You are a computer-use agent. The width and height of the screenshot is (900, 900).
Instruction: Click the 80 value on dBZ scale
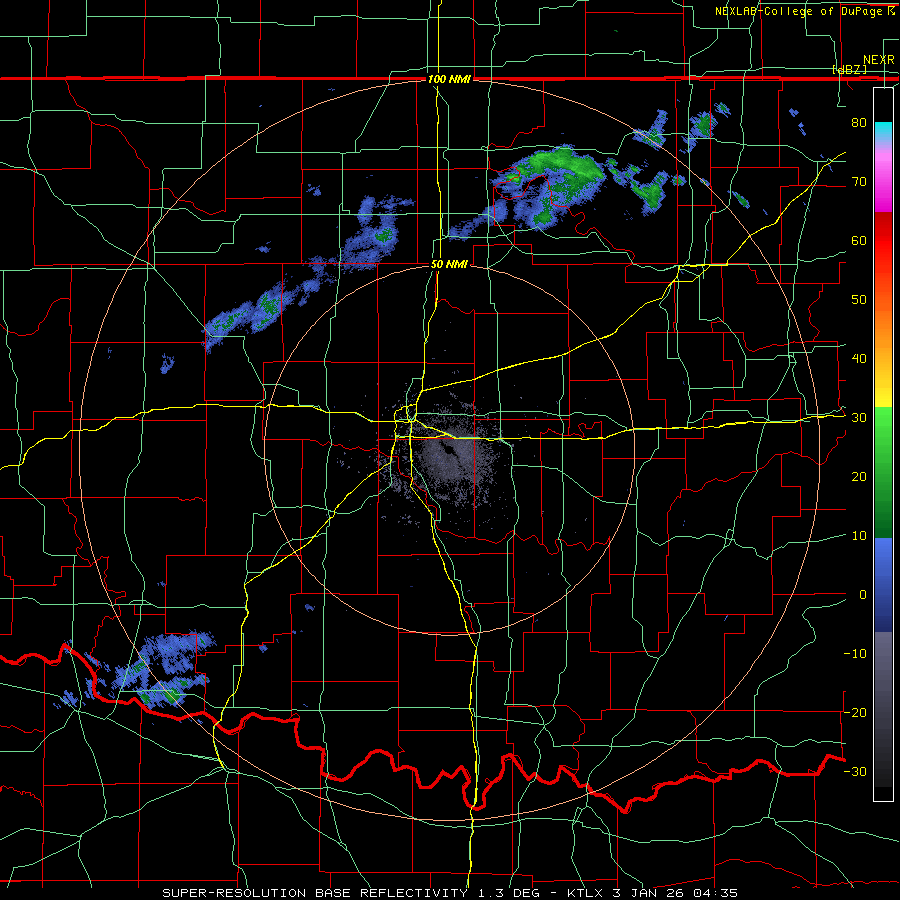(859, 123)
